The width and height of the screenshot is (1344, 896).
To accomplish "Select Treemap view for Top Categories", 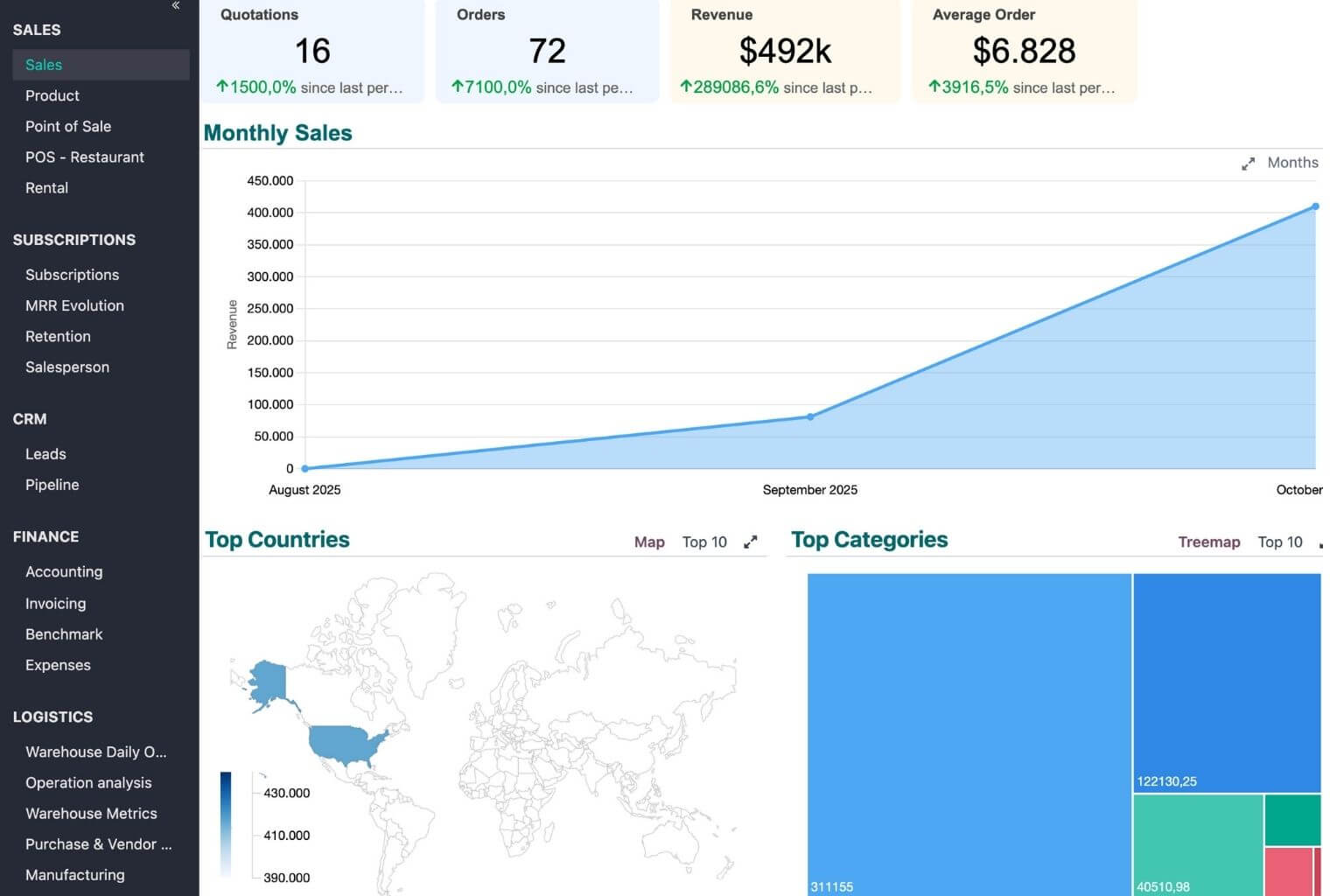I will point(1208,542).
